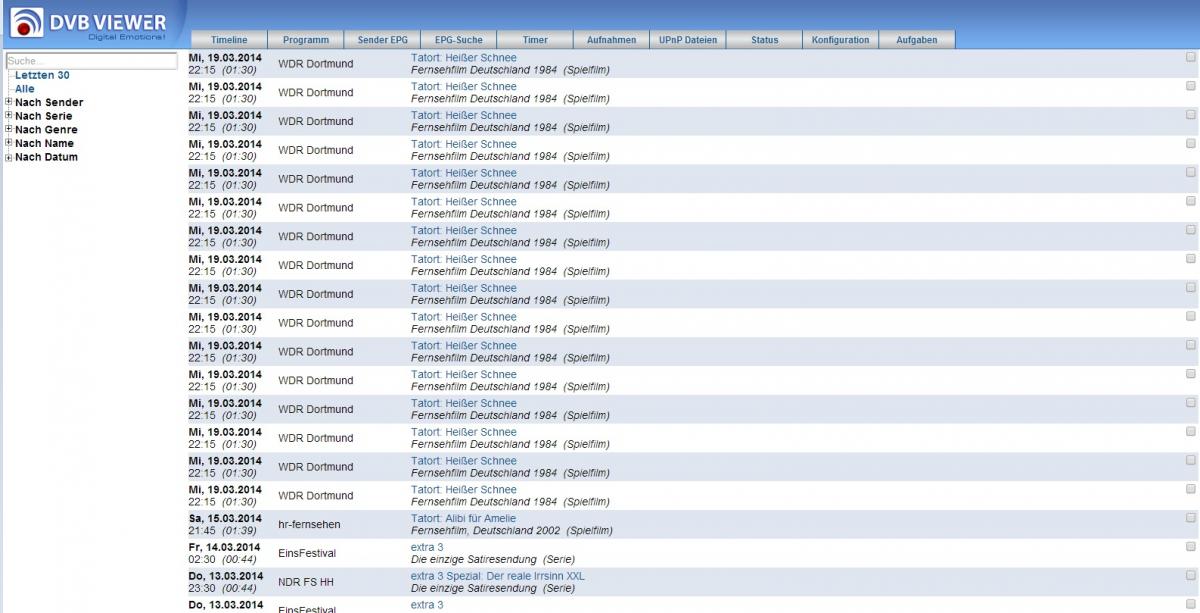Select Alle in the sidebar tree

click(25, 89)
